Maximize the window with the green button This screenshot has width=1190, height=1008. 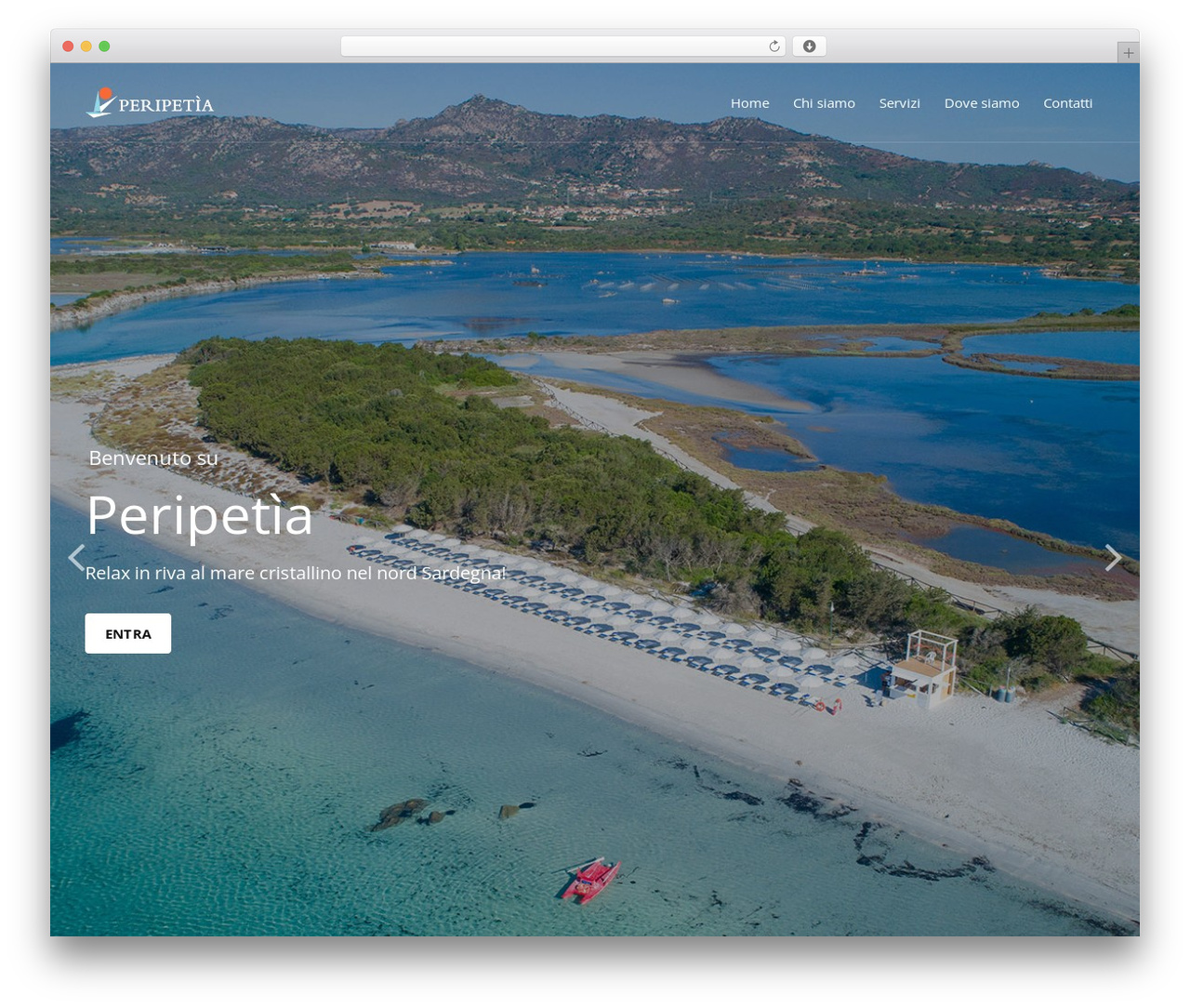coord(104,46)
